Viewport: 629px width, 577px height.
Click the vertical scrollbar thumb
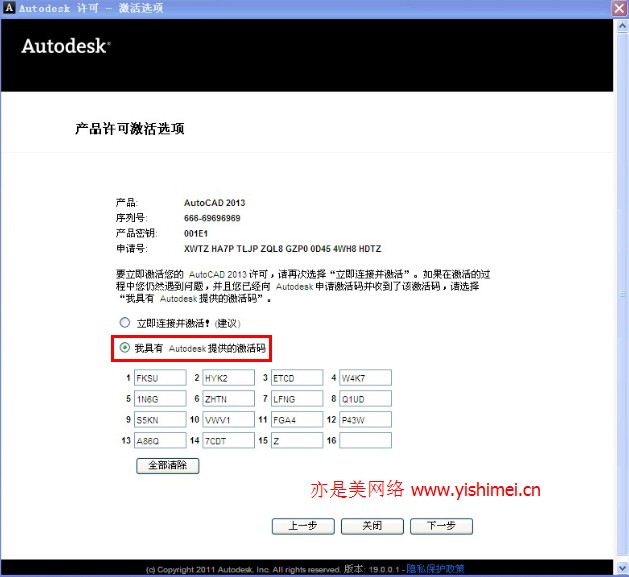pos(622,294)
